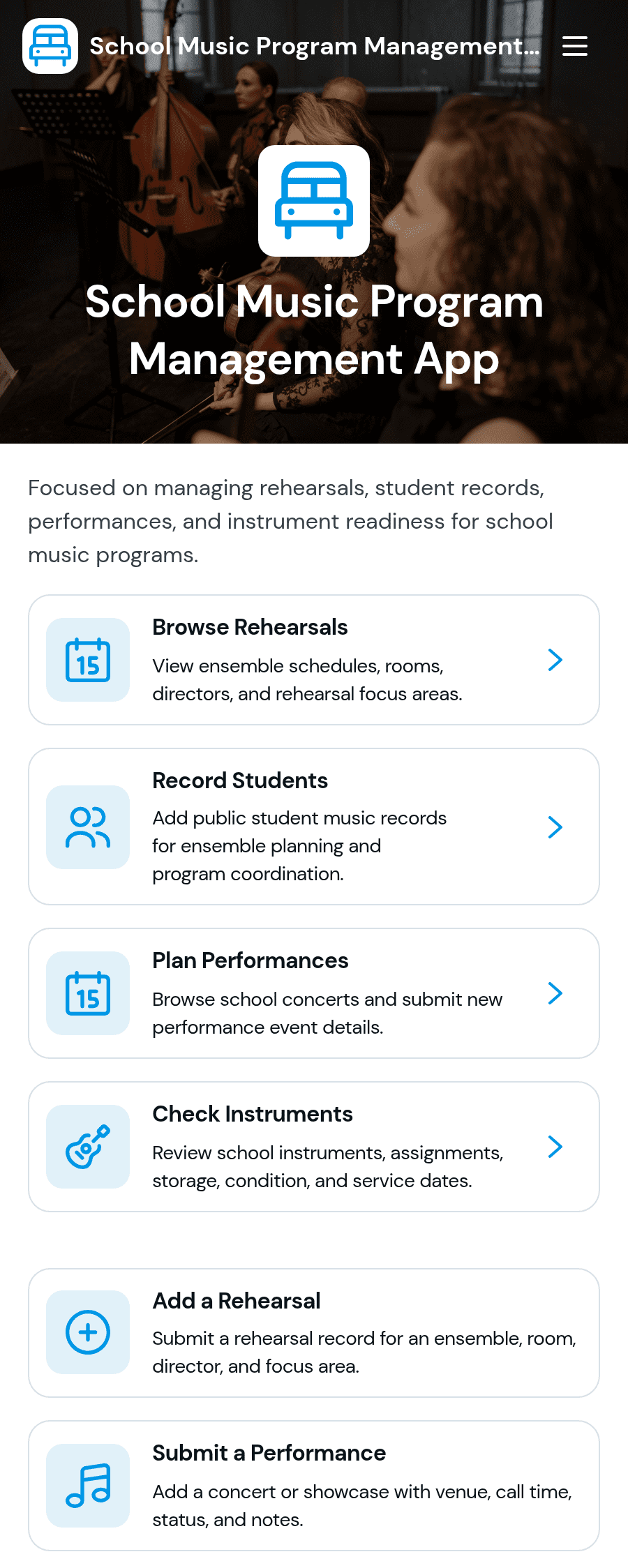Open the hamburger navigation menu

click(575, 46)
